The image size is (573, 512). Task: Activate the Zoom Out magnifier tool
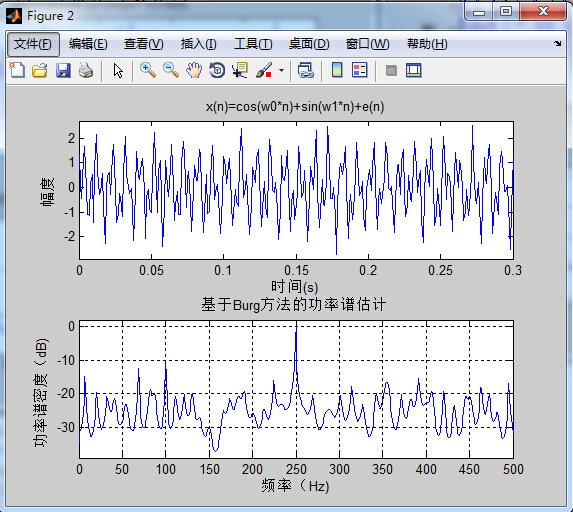coord(171,70)
